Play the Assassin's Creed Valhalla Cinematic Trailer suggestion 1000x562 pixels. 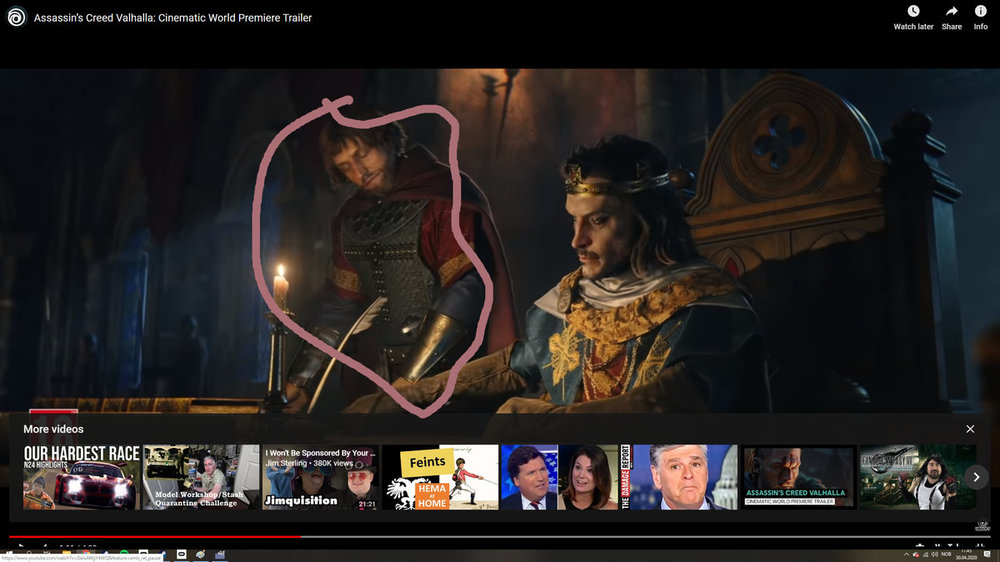[x=798, y=477]
